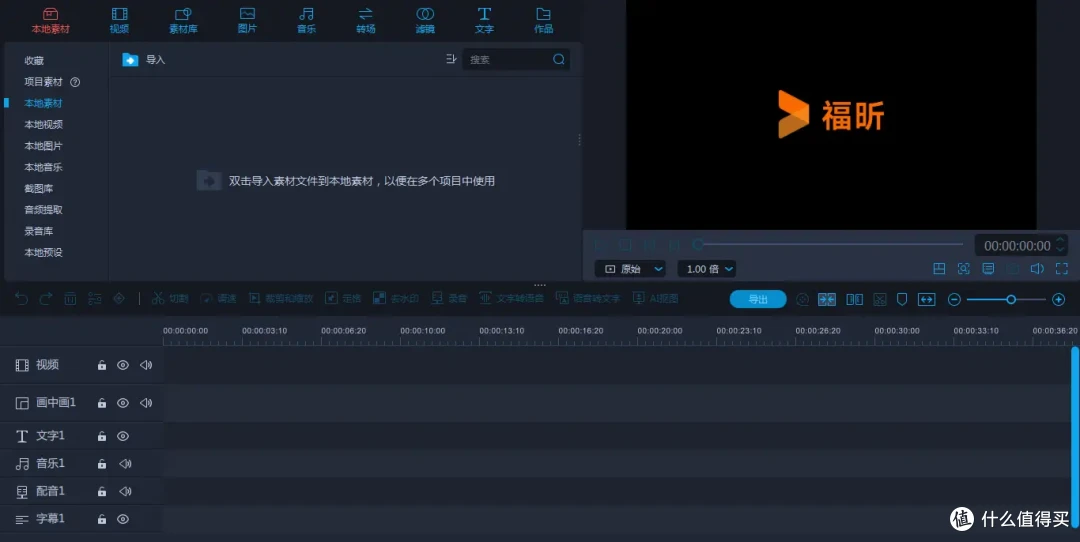Image resolution: width=1080 pixels, height=542 pixels.
Task: Click the 导入 import button
Action: click(143, 60)
